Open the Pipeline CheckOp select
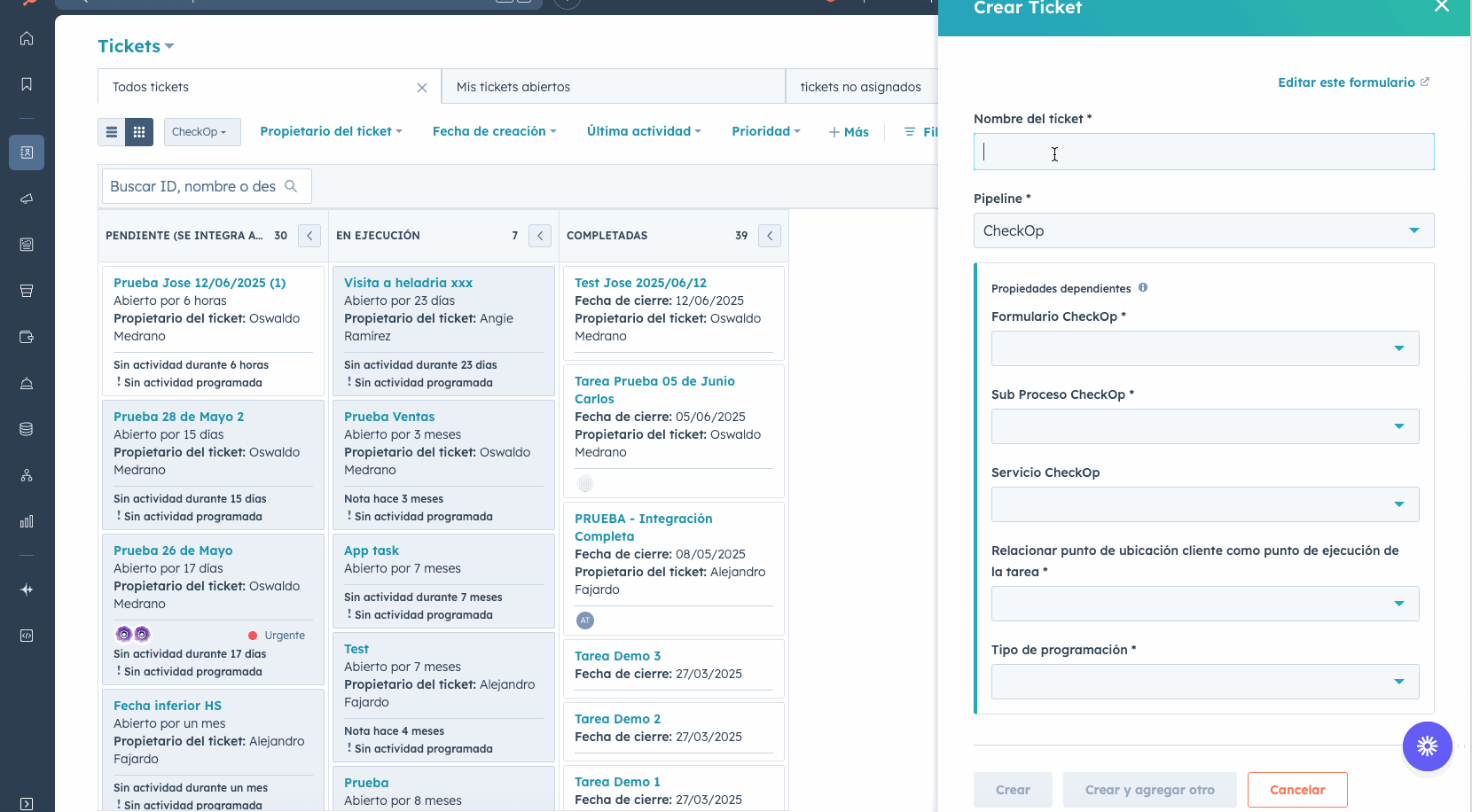Viewport: 1472px width, 812px height. [x=1203, y=230]
